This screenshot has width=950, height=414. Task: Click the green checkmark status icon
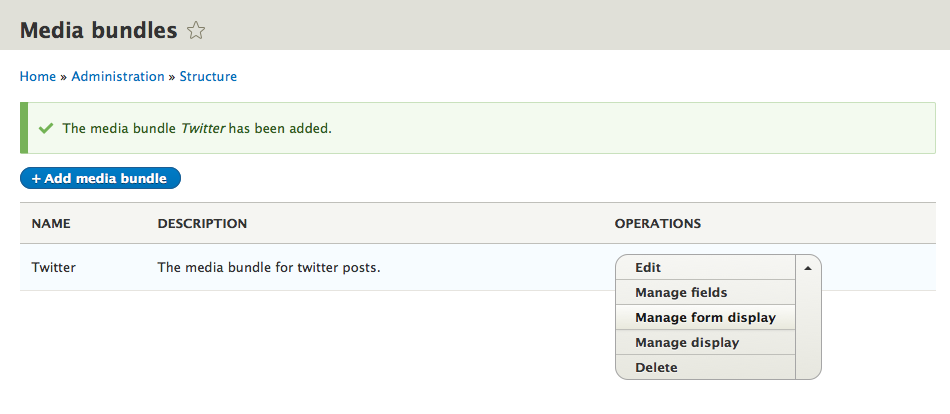tap(45, 129)
